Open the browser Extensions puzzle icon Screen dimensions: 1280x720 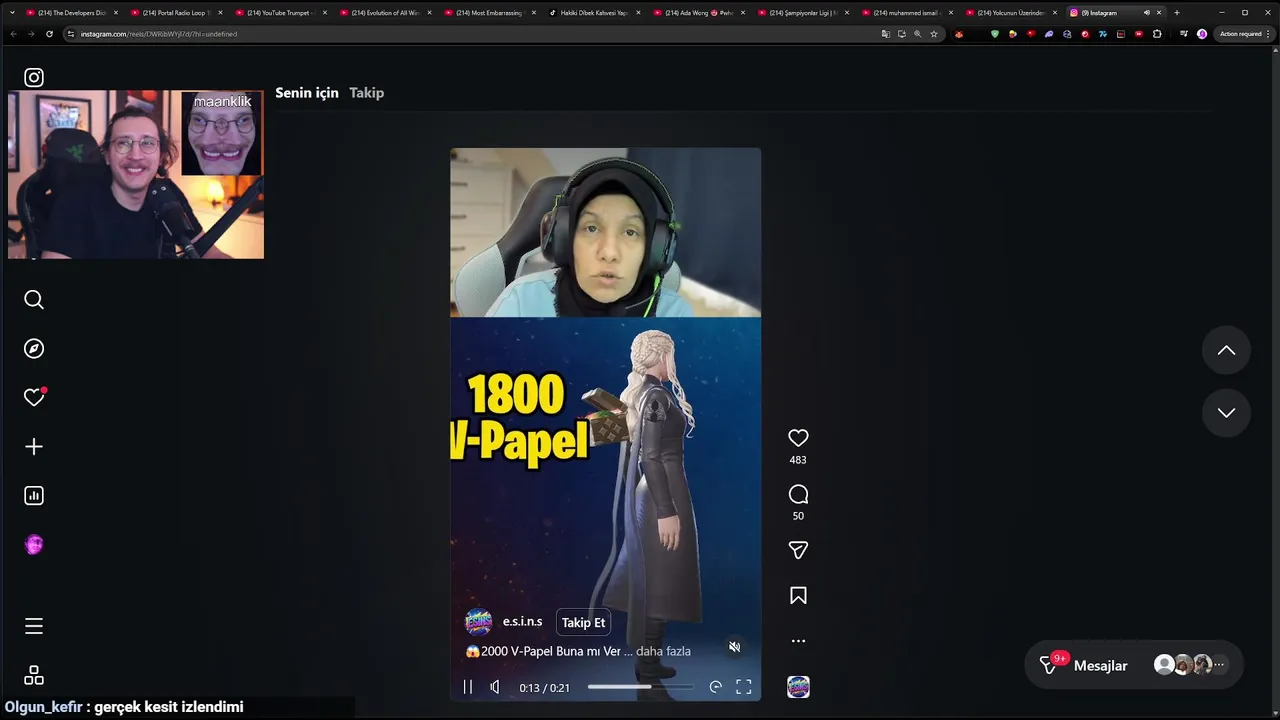tap(1157, 34)
